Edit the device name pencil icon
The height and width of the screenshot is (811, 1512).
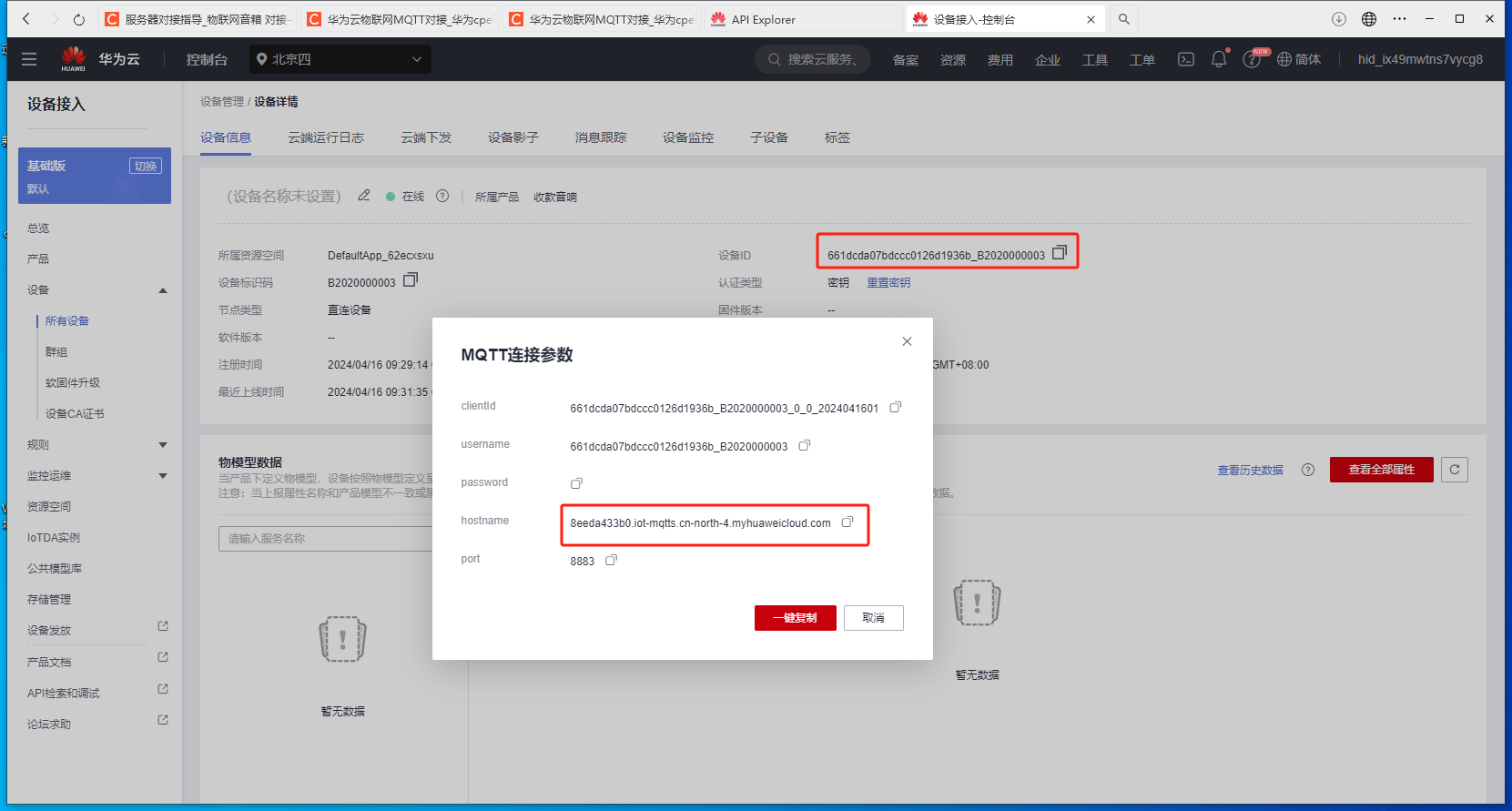[x=364, y=196]
